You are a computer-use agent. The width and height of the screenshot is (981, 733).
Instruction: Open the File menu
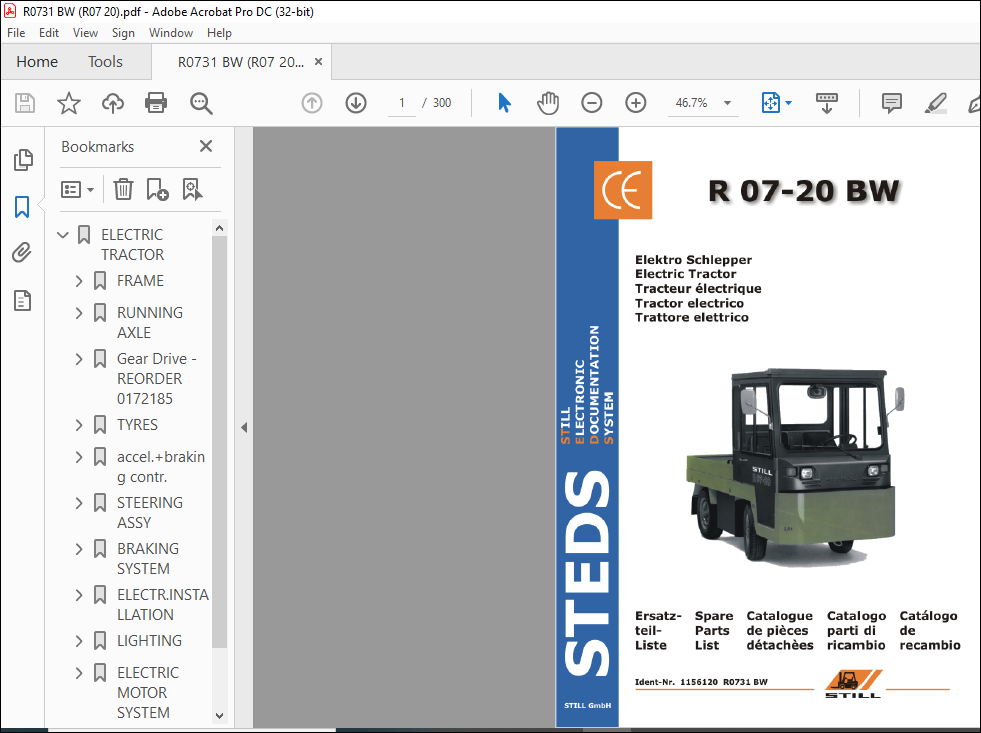[x=16, y=33]
